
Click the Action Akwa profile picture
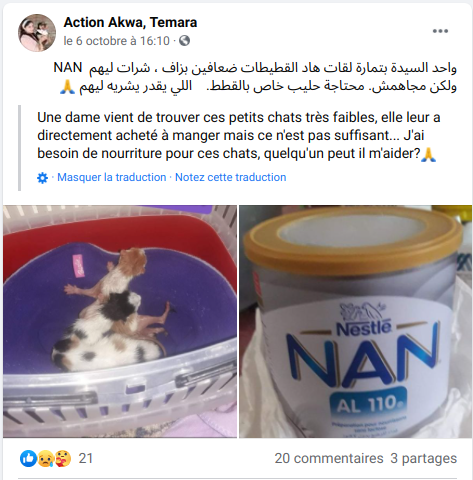37,33
